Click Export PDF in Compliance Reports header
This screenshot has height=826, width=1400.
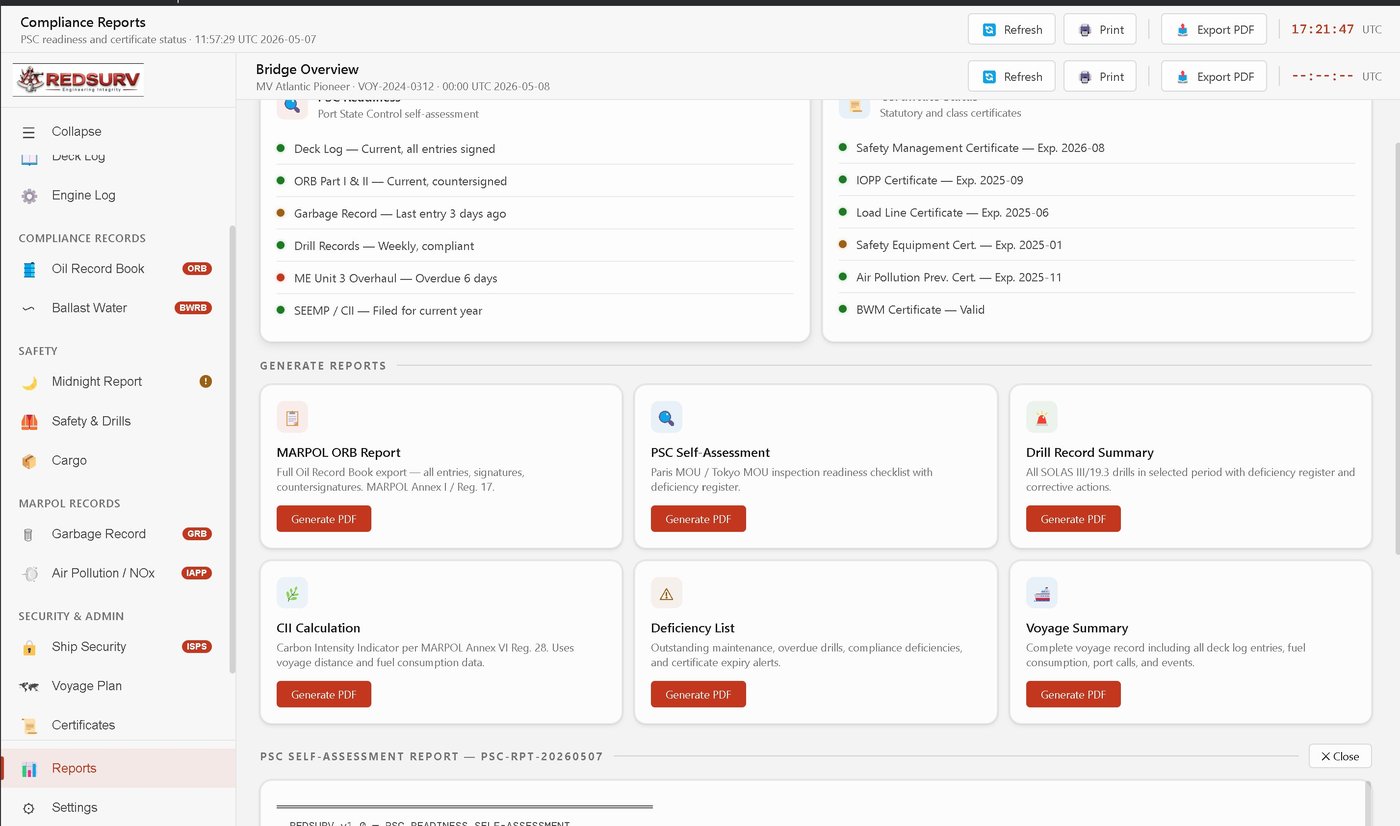click(1214, 30)
